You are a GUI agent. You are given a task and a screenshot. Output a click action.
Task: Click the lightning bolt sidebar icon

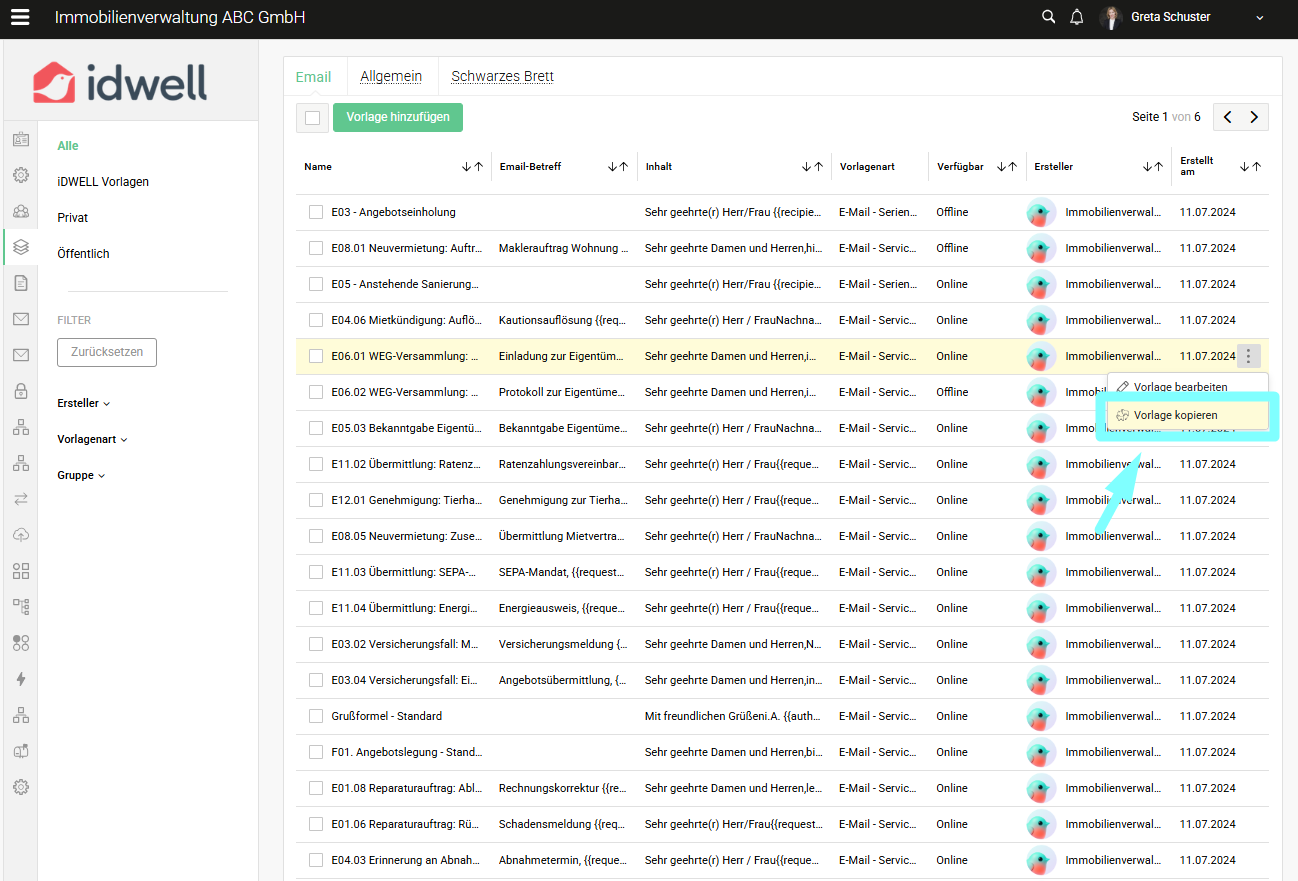pos(20,679)
